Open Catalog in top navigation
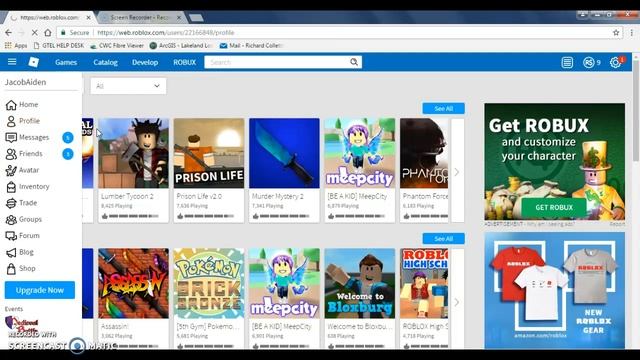 tap(105, 62)
